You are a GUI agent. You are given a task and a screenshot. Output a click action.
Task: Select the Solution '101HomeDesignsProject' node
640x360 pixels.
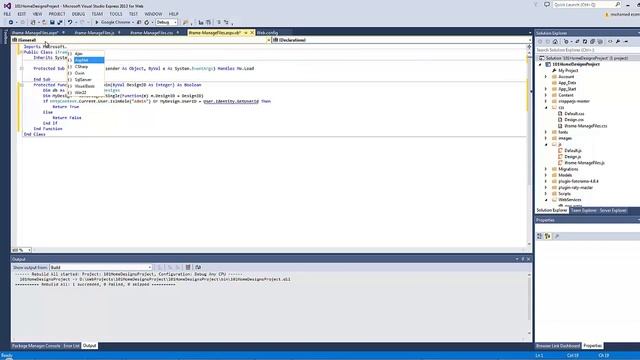pos(587,58)
